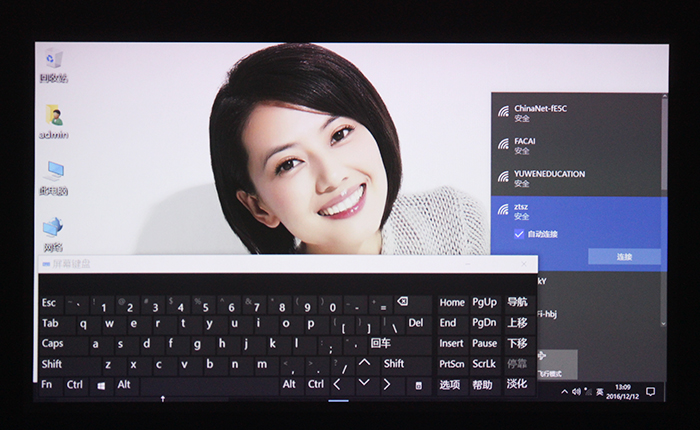This screenshot has width=700, height=430.
Task: Toggle the ScrLk key on keyboard
Action: point(484,364)
